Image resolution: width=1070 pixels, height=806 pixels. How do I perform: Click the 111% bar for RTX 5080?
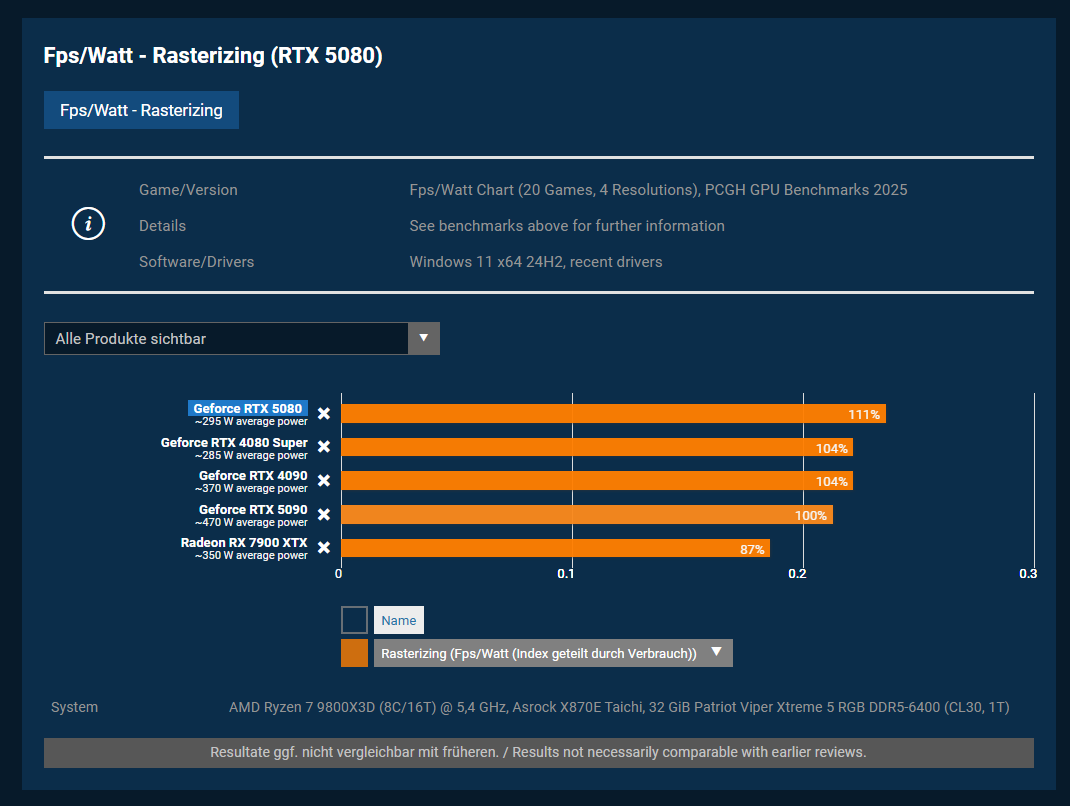click(613, 414)
